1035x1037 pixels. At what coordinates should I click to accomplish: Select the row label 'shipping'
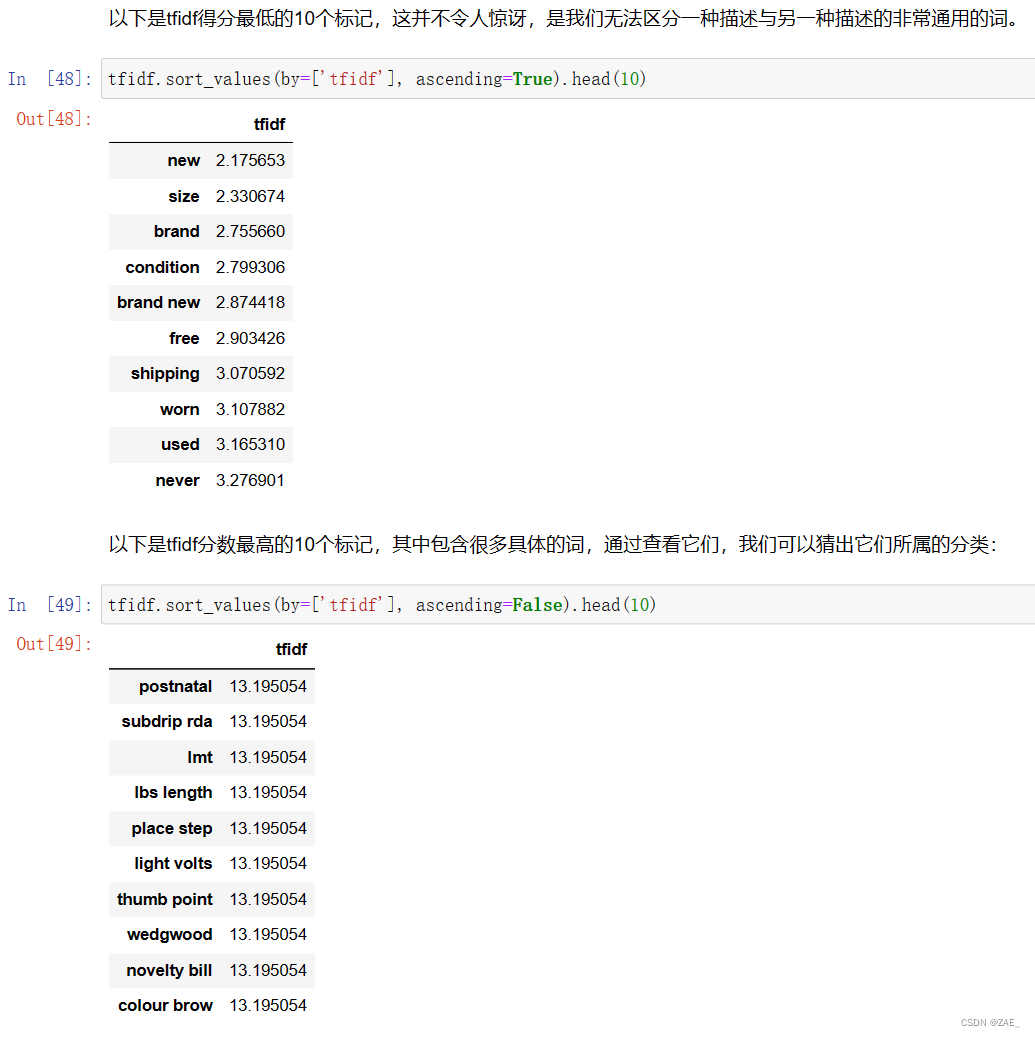[x=165, y=374]
